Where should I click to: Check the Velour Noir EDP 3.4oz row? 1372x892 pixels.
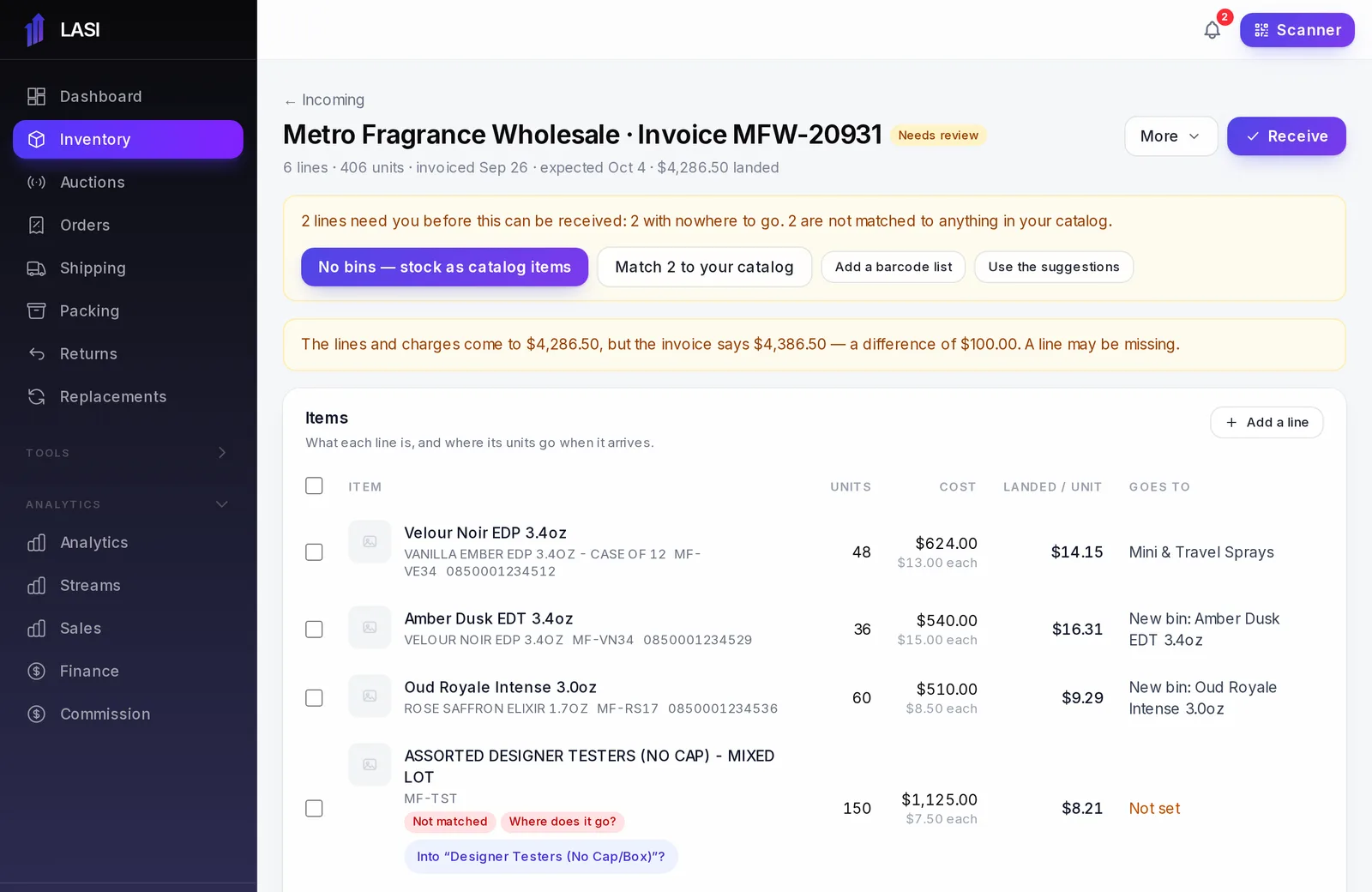click(314, 551)
